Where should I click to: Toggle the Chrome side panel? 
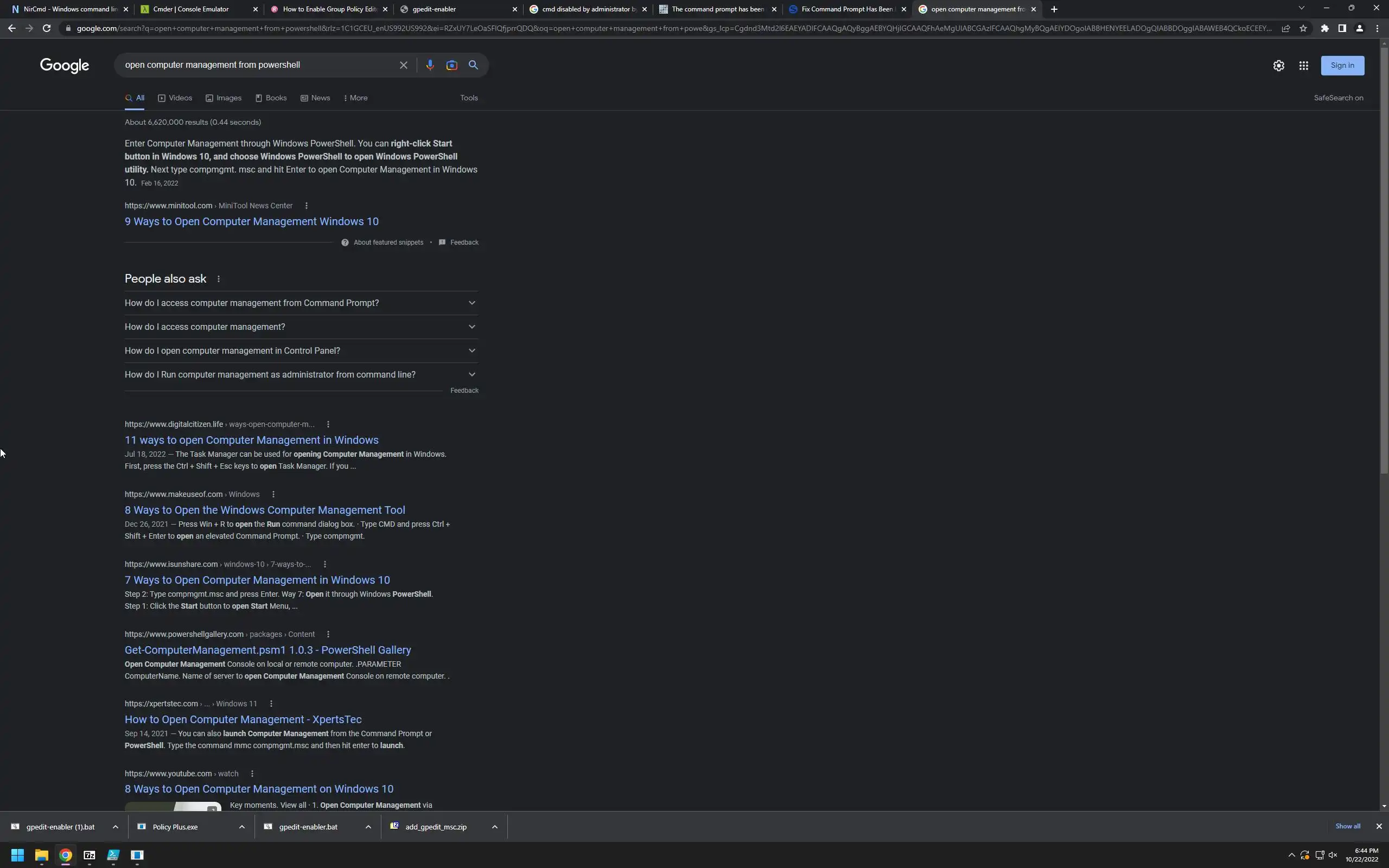tap(1342, 28)
